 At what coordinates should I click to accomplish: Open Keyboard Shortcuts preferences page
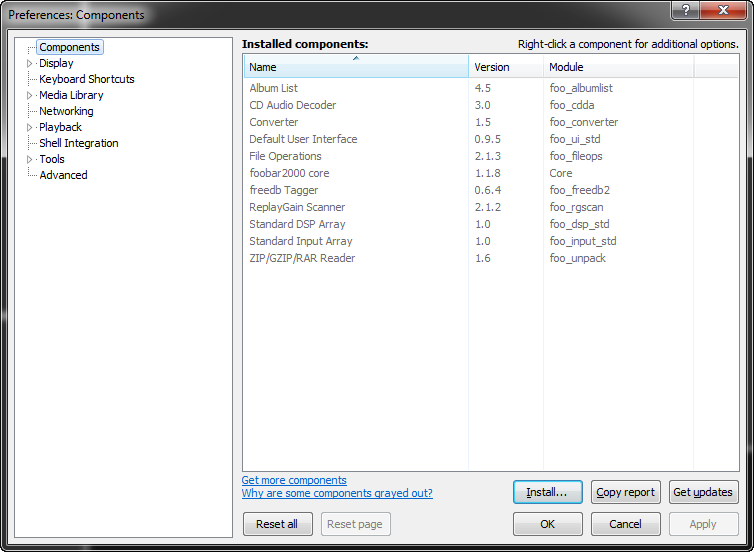click(x=87, y=79)
